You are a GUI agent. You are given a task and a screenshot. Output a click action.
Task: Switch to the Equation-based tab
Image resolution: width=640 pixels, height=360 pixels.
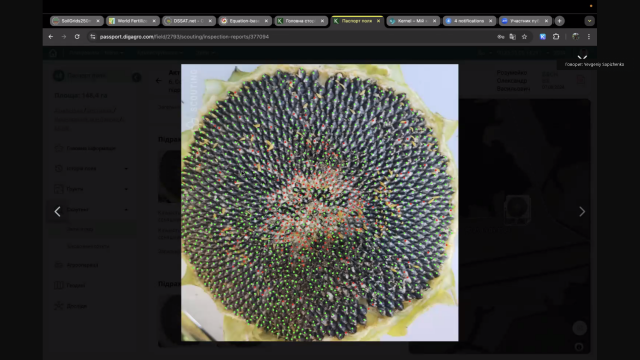pos(244,21)
